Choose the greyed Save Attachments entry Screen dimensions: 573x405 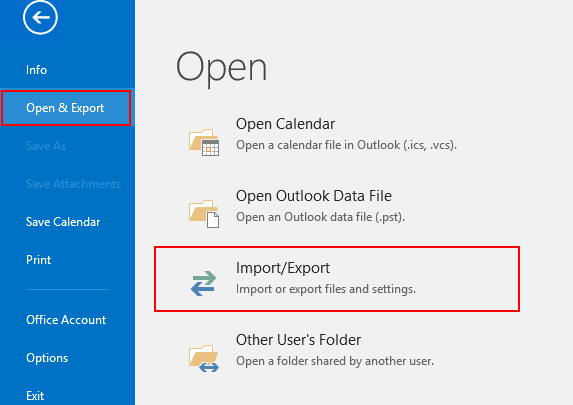click(73, 184)
